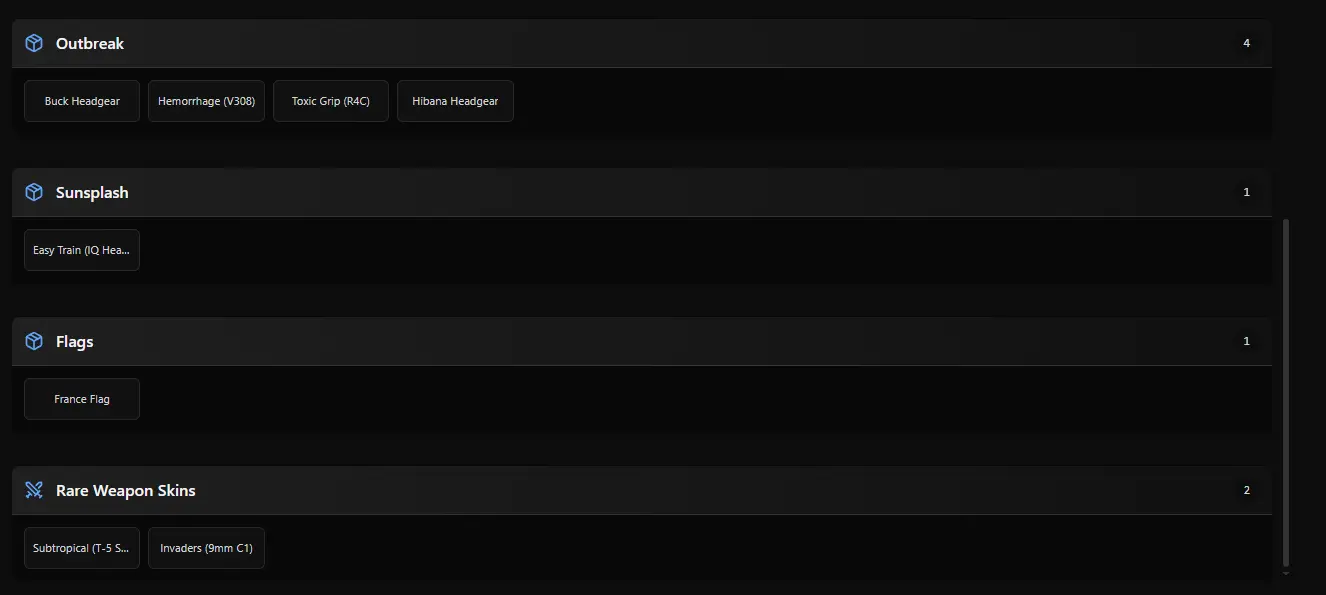Screen dimensions: 1326x595
Task: Click the Flags section box icon
Action: (34, 341)
